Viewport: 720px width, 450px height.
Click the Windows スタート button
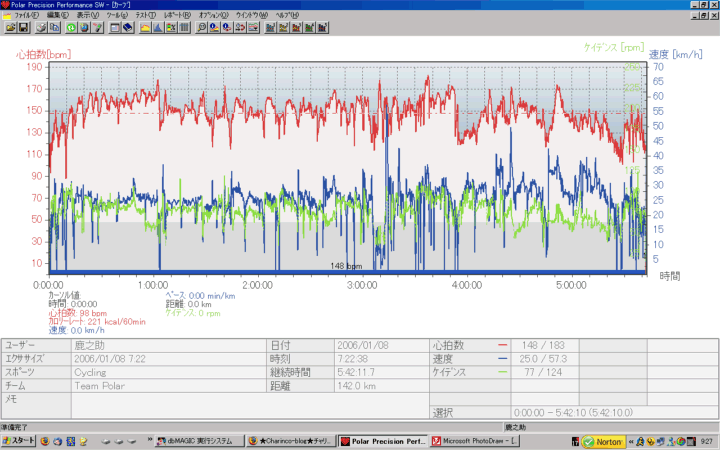tap(18, 441)
